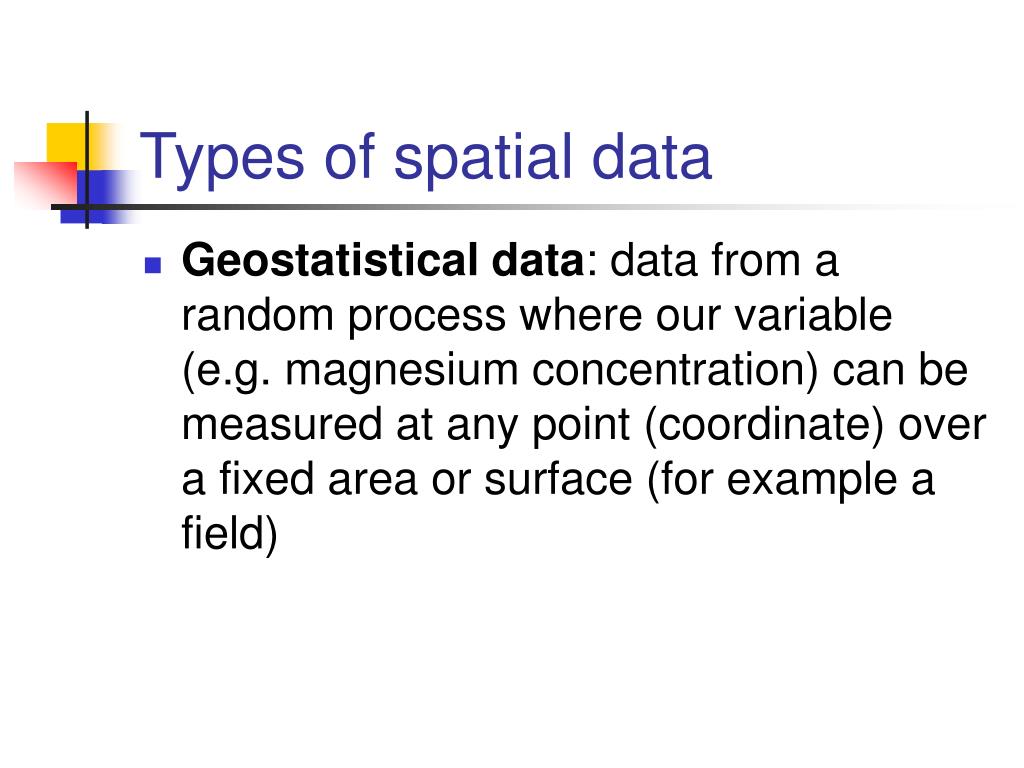Click the horizontal gradient divider line
Image resolution: width=1024 pixels, height=768 pixels.
coord(522,207)
